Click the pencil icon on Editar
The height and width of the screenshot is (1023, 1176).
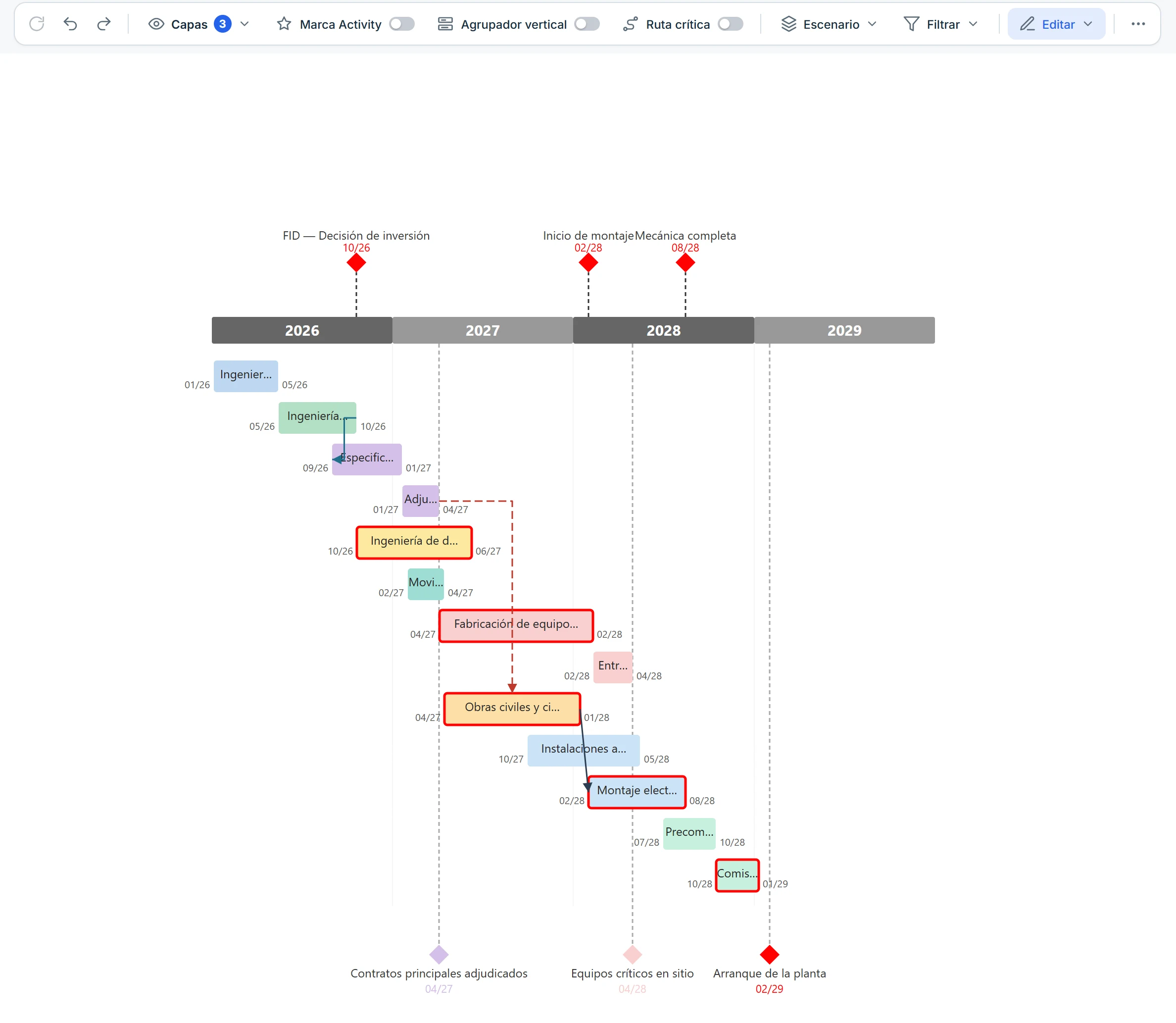point(1027,24)
